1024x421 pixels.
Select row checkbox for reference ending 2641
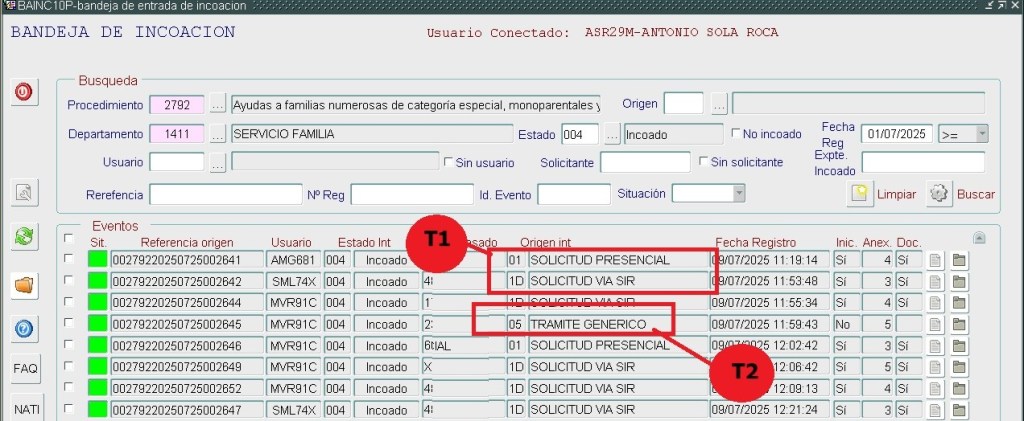point(68,260)
